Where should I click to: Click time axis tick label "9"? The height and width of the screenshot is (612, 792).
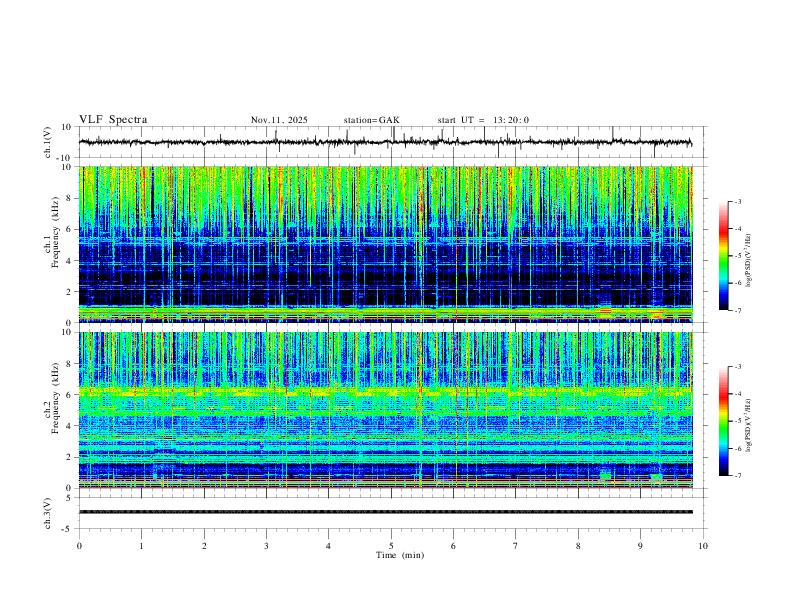click(641, 546)
